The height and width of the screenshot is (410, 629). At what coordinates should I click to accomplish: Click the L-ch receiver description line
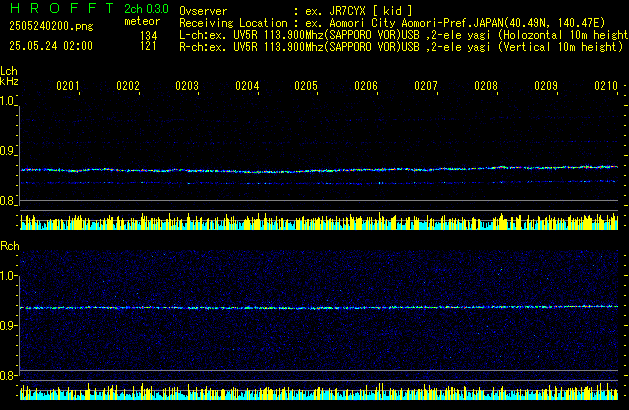point(404,35)
